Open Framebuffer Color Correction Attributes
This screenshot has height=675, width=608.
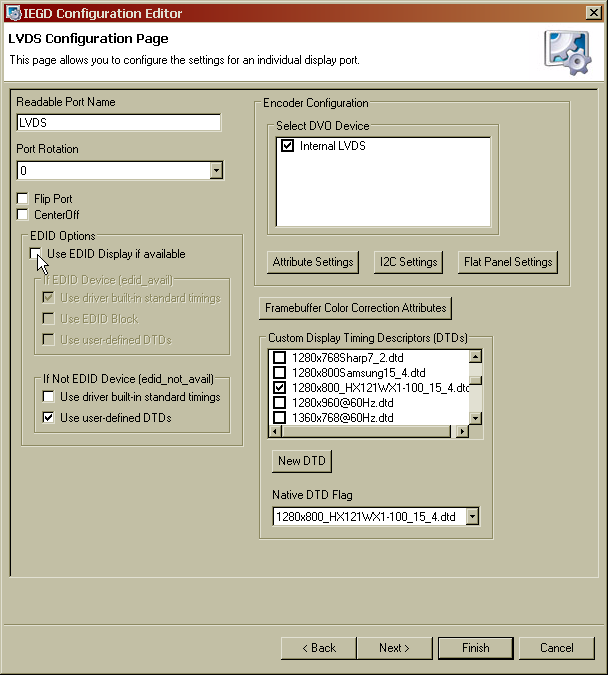click(355, 308)
